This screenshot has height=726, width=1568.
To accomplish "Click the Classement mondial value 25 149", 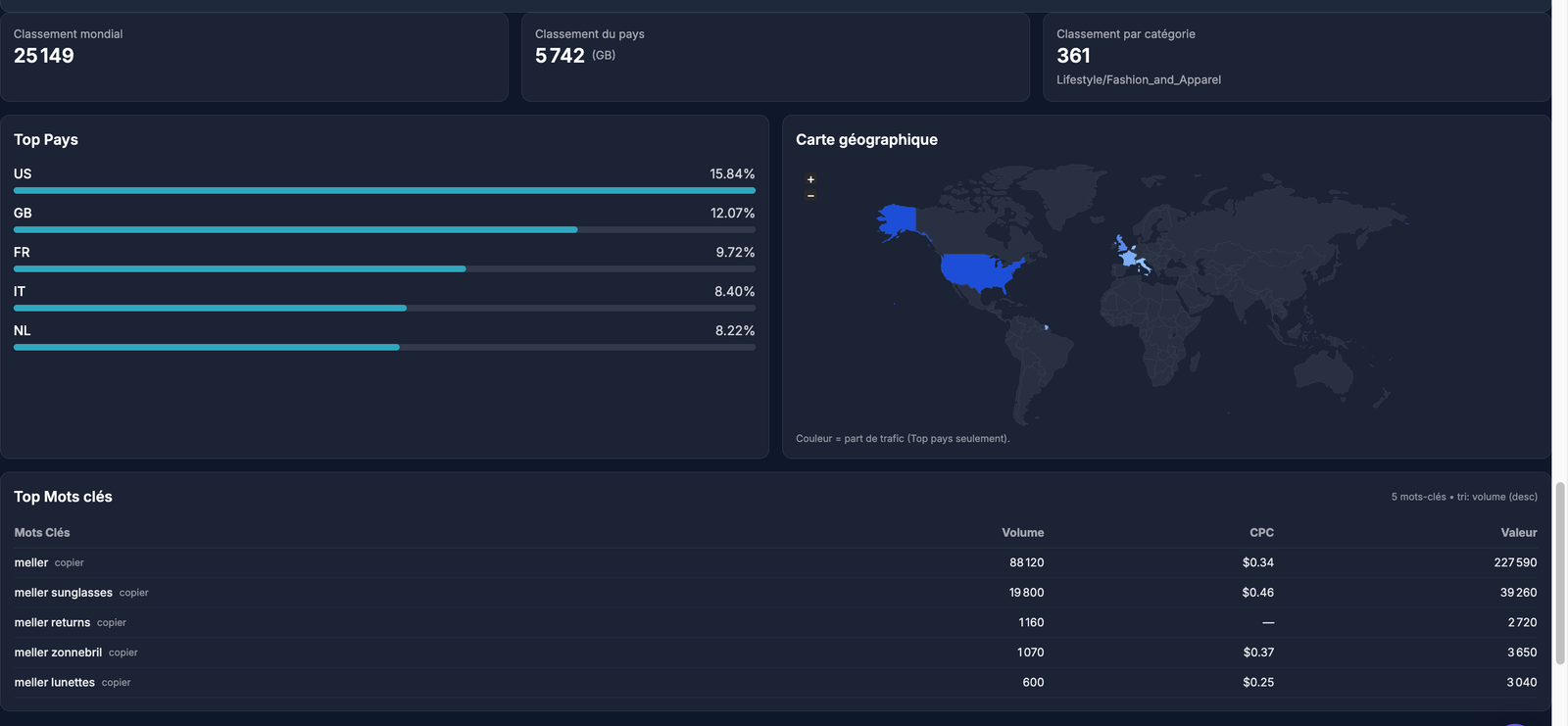I will (44, 56).
